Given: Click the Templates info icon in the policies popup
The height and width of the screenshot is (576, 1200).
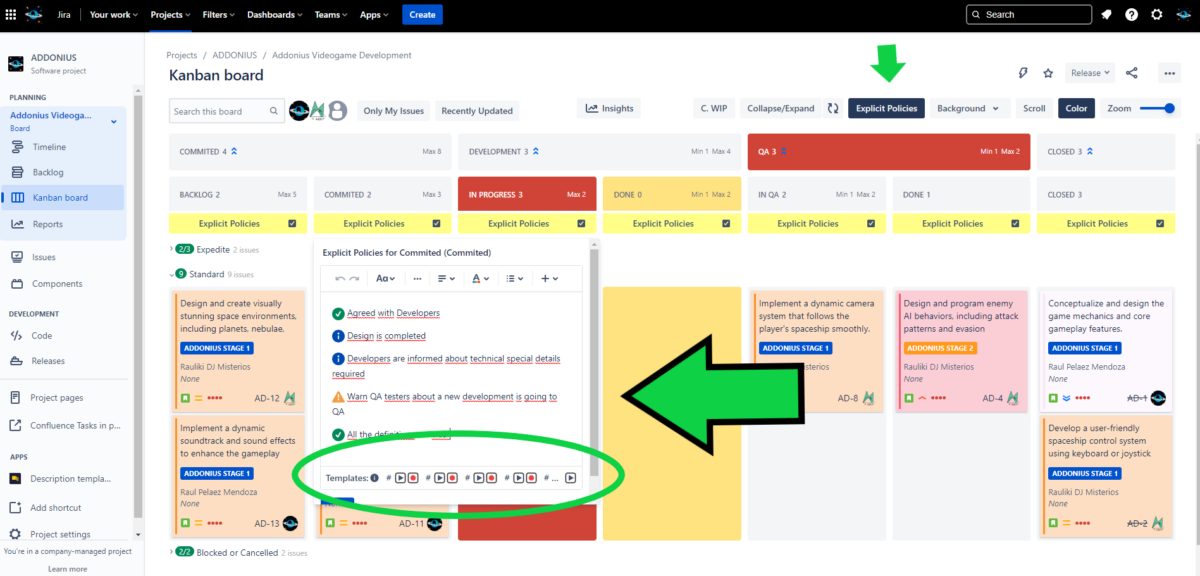Looking at the screenshot, I should click(374, 478).
